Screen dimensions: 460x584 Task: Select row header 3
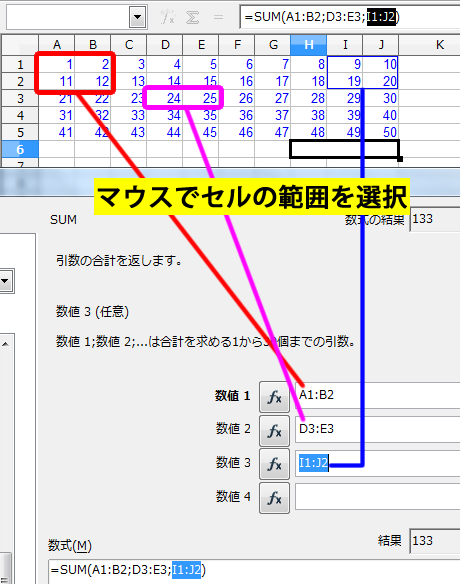[x=20, y=99]
